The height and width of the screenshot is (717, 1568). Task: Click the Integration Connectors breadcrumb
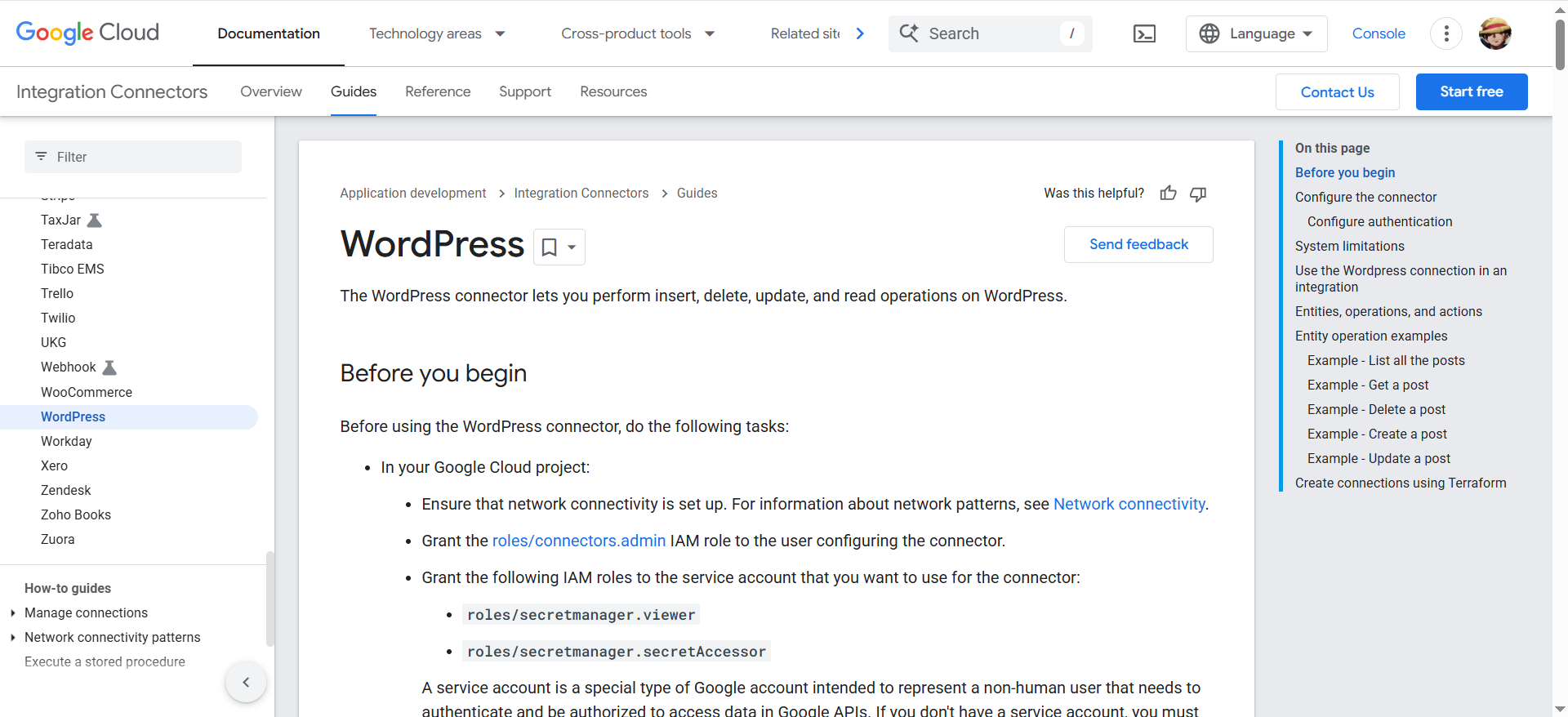(581, 193)
